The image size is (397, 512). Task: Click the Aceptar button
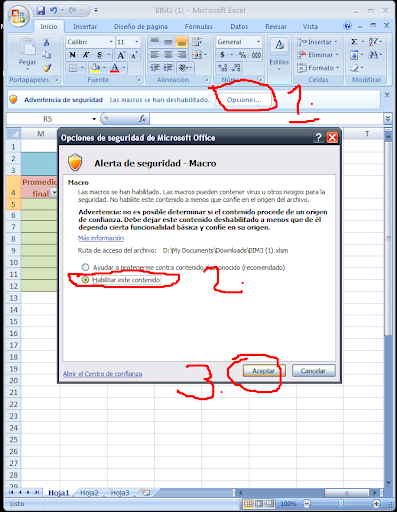coord(263,371)
